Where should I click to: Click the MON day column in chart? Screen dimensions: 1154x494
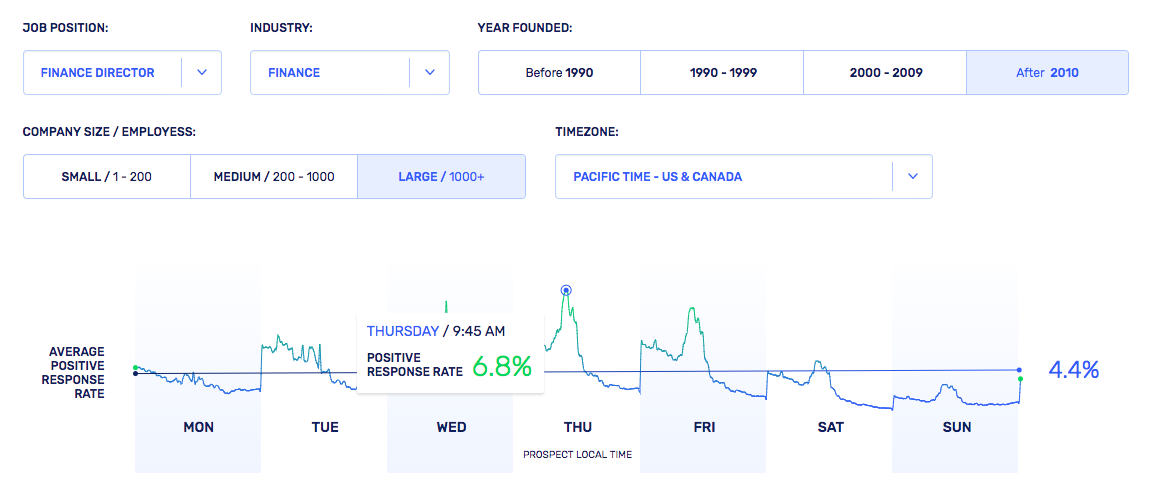point(198,427)
